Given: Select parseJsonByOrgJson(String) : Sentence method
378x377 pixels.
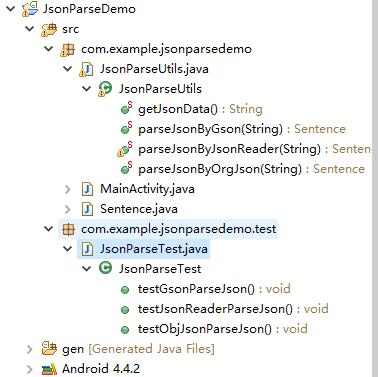Looking at the screenshot, I should click(251, 169).
